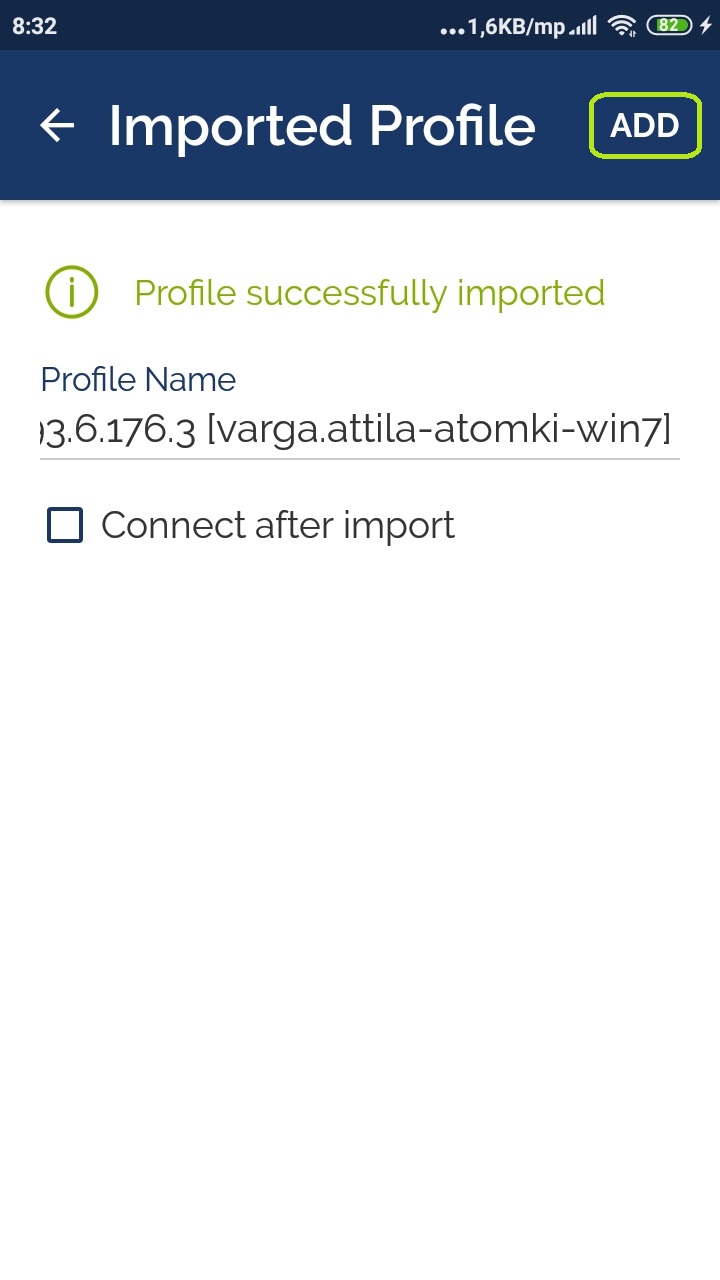Tap the cellular signal strength icon
Screen dimensions: 720x1280
pos(582,27)
